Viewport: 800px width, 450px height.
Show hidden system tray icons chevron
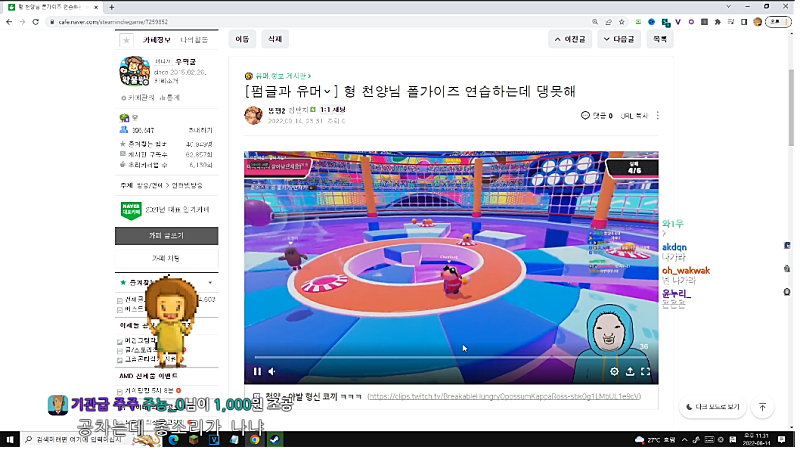pyautogui.click(x=684, y=439)
